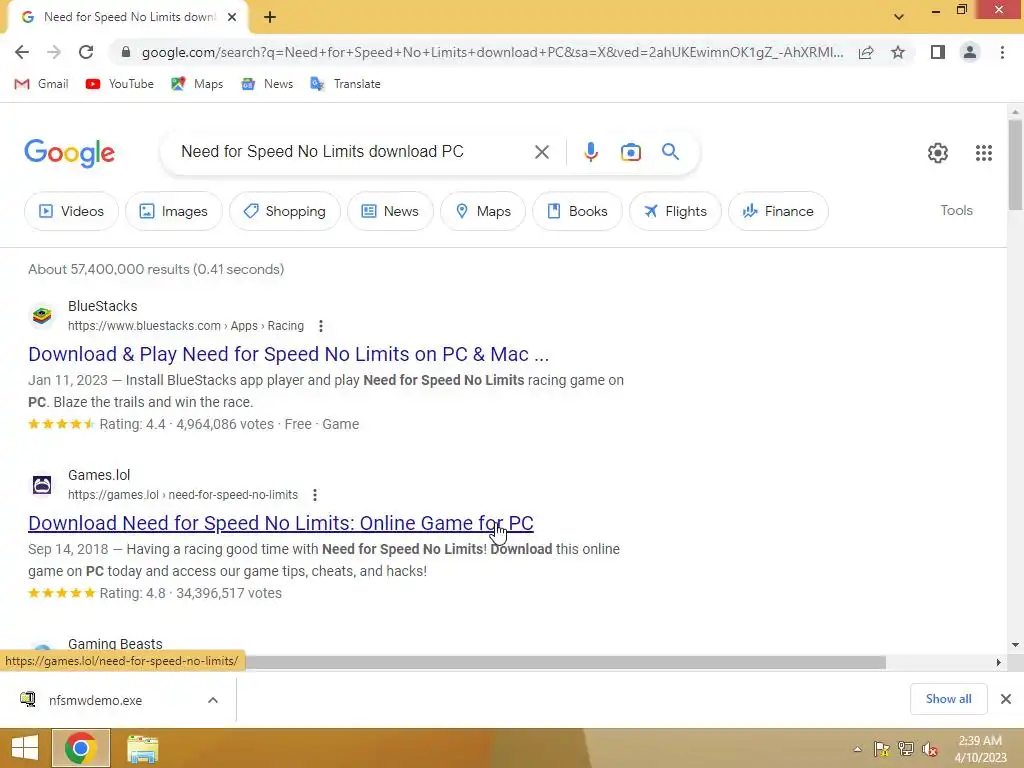Switch to the Maps results filter chip
The height and width of the screenshot is (768, 1024).
483,211
